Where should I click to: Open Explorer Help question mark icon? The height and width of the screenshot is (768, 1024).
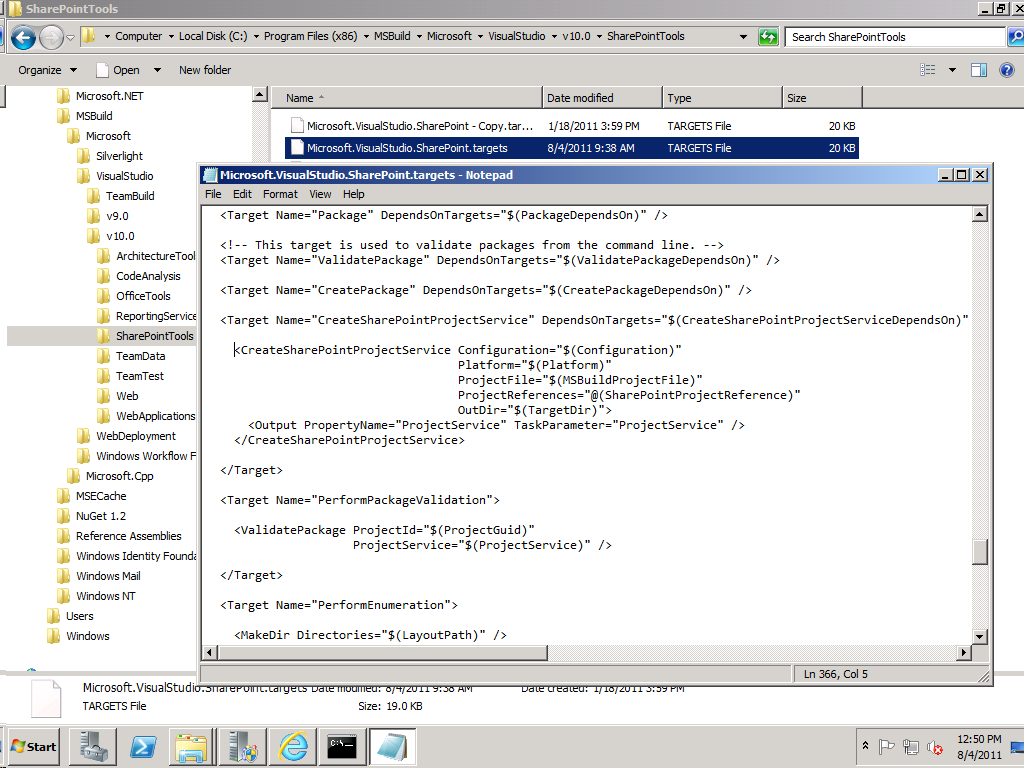point(1005,70)
